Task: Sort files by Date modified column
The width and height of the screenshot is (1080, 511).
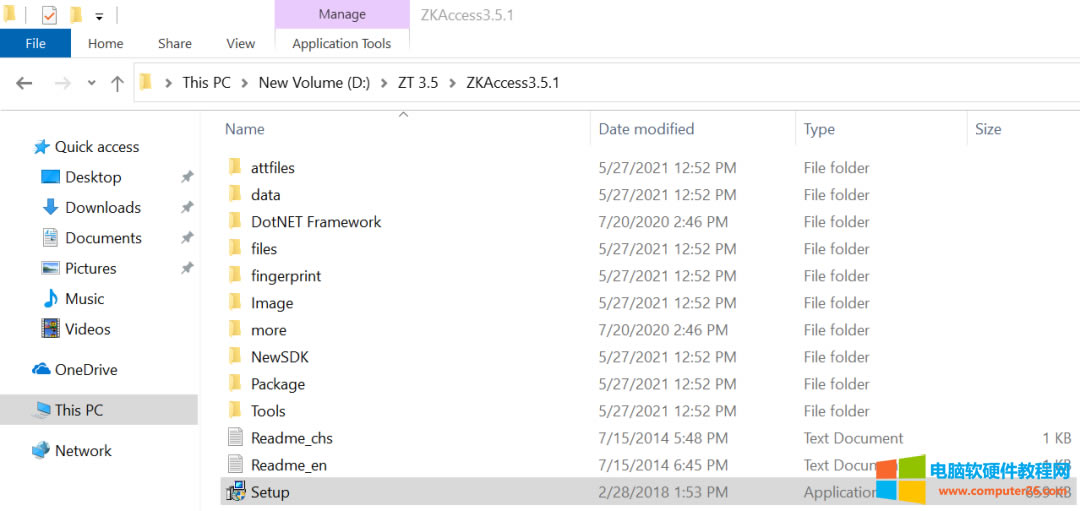Action: point(646,129)
